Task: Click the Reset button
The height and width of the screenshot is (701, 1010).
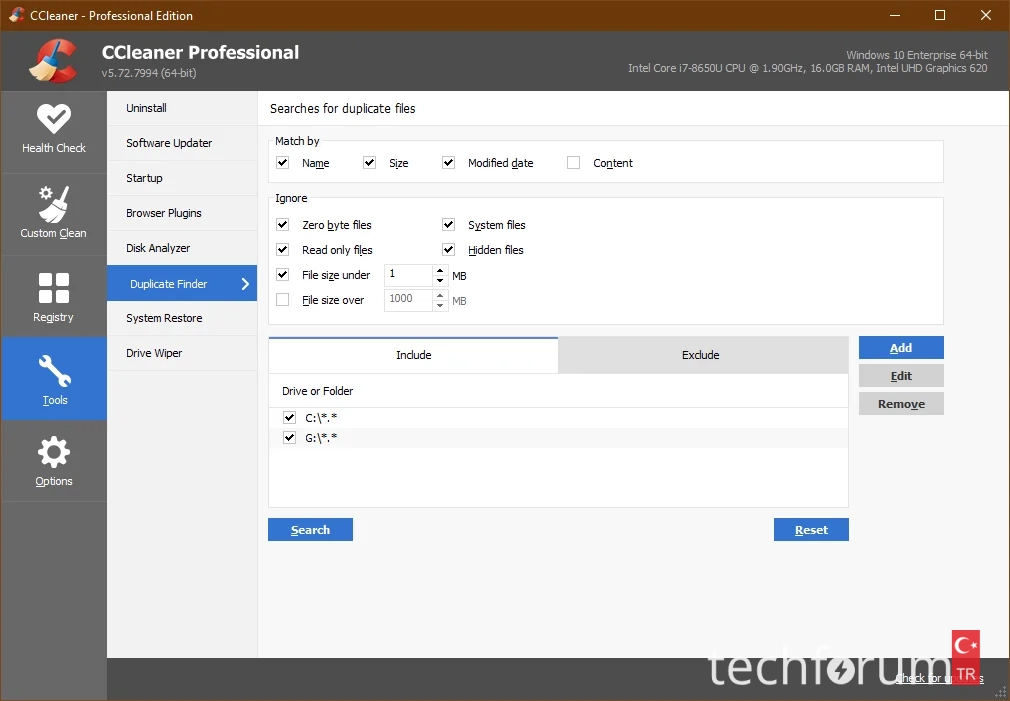Action: pyautogui.click(x=811, y=530)
